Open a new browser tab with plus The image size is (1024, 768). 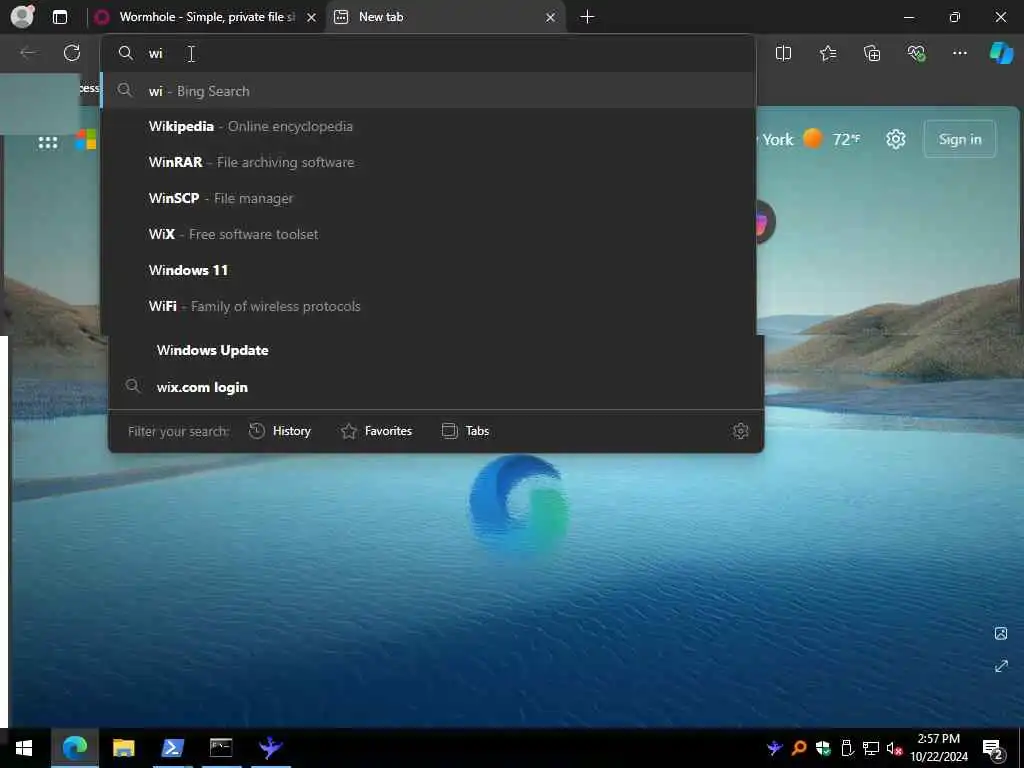click(x=587, y=17)
